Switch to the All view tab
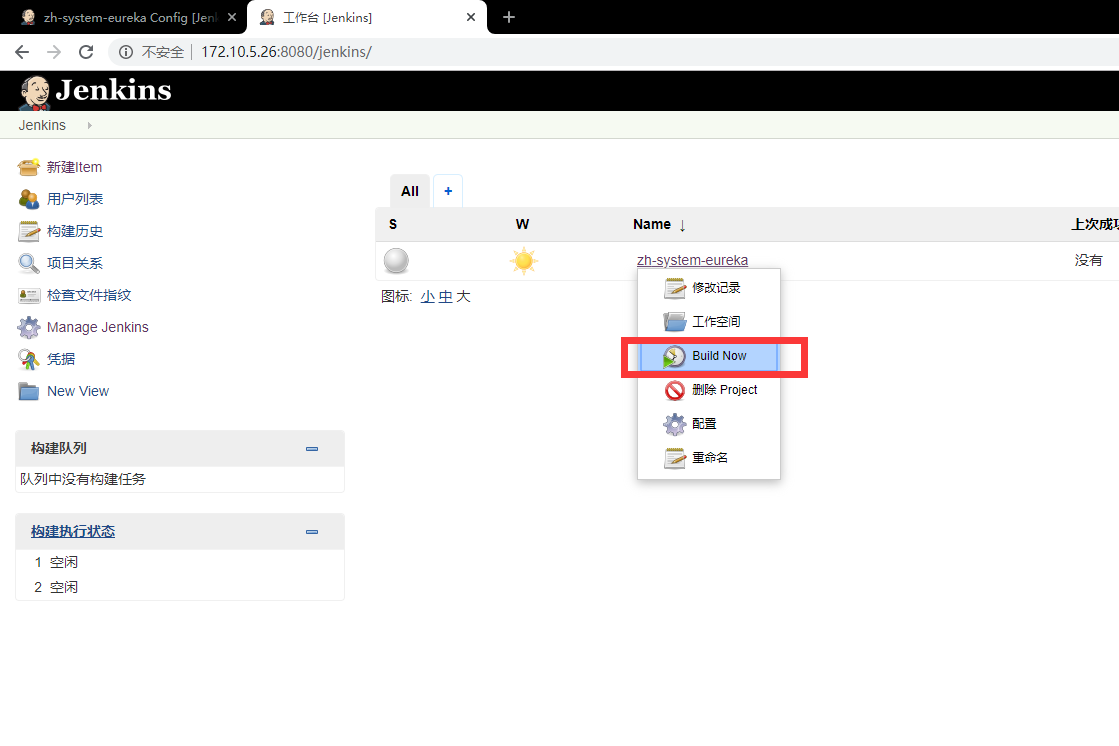Image resolution: width=1119 pixels, height=746 pixels. [410, 191]
